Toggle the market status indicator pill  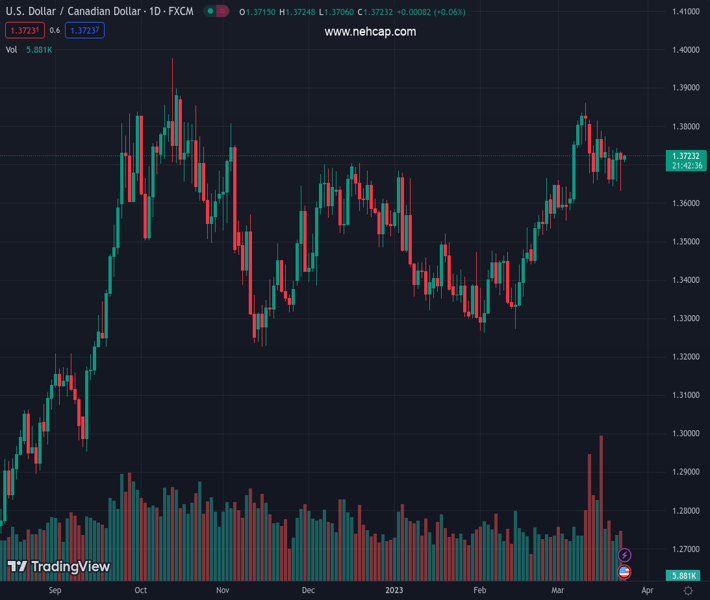click(x=216, y=12)
